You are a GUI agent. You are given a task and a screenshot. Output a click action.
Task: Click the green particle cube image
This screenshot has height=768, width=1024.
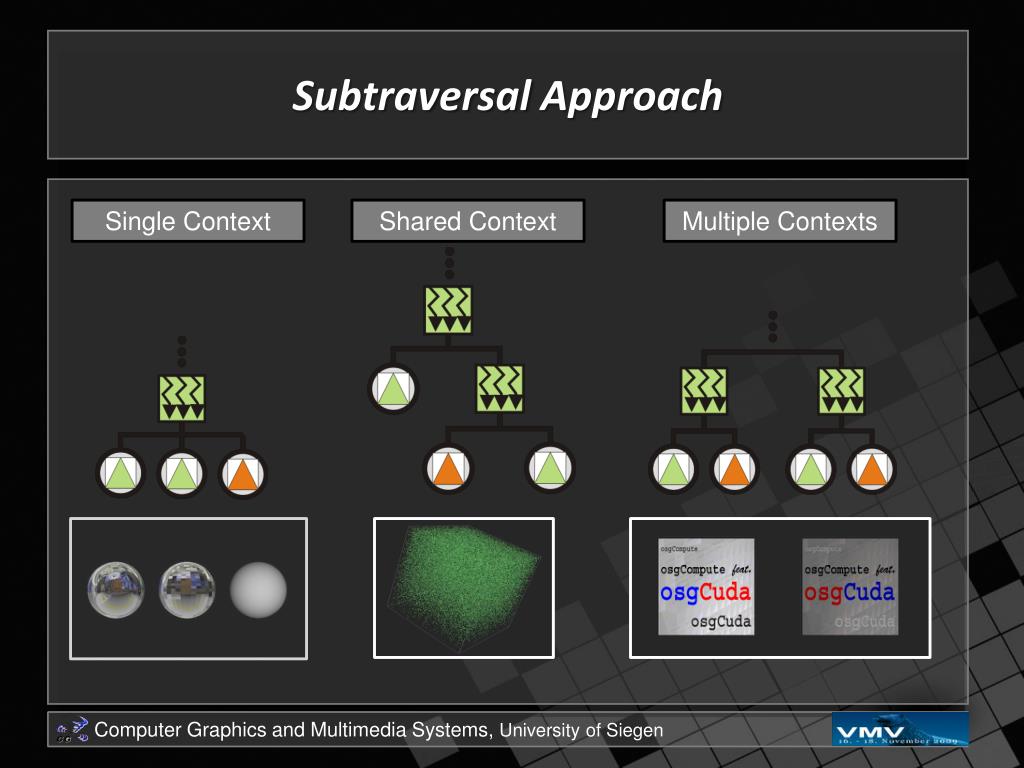[x=464, y=588]
